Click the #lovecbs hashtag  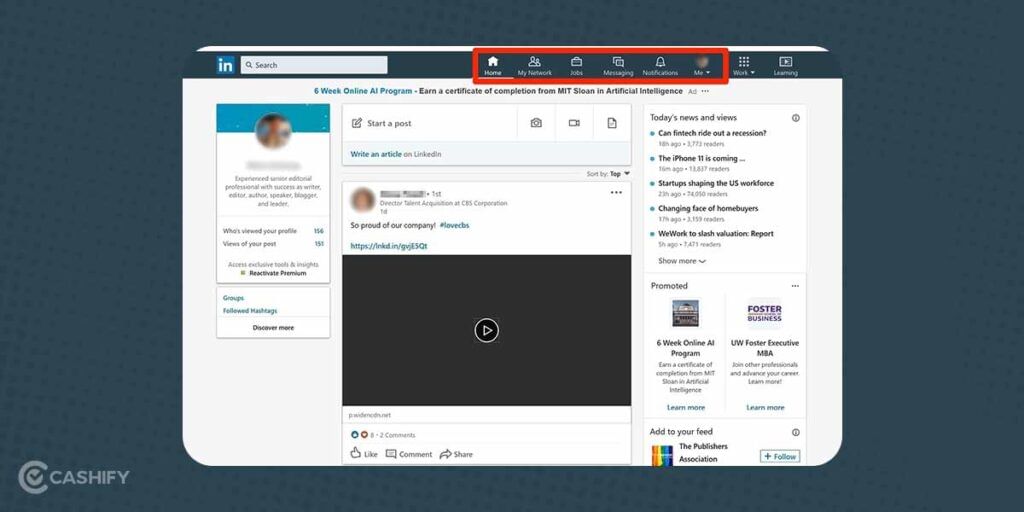tap(455, 225)
